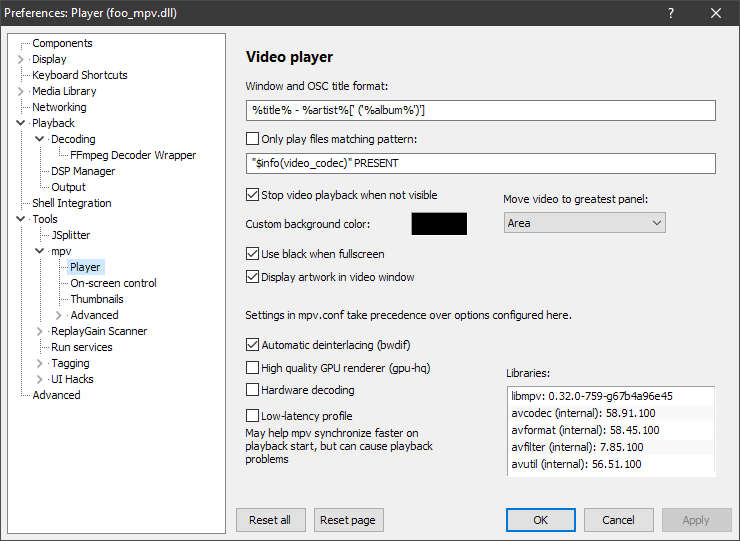Select On-screen control in the tree

coord(113,283)
